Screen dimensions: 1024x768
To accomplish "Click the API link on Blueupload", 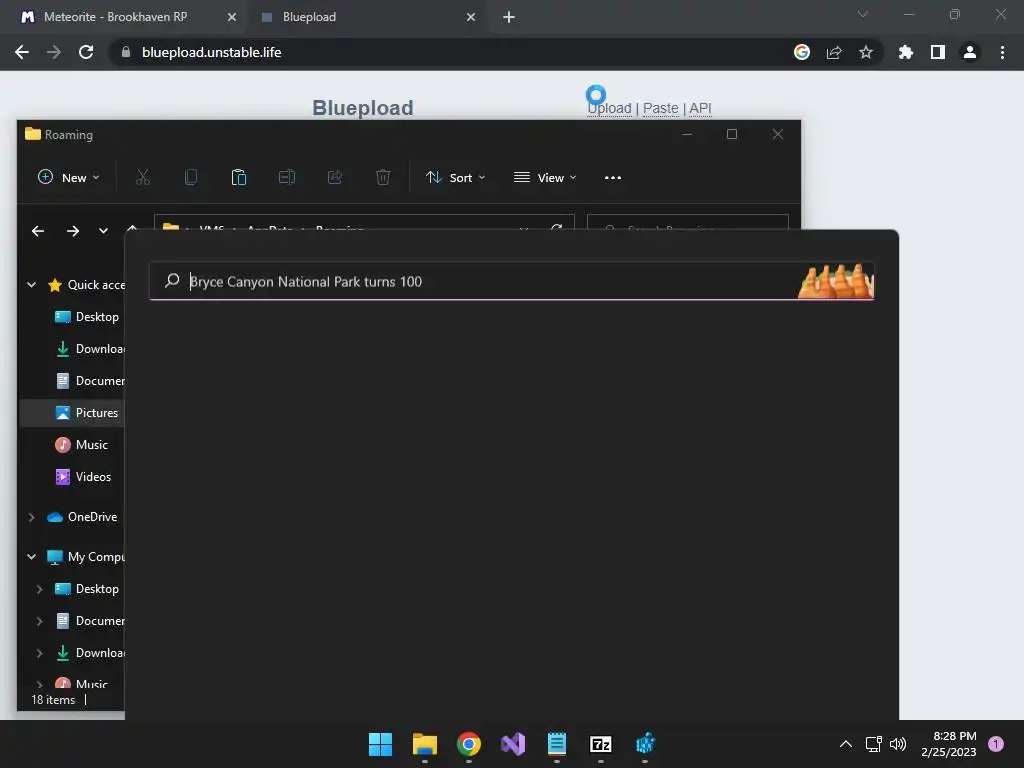I will coord(700,108).
